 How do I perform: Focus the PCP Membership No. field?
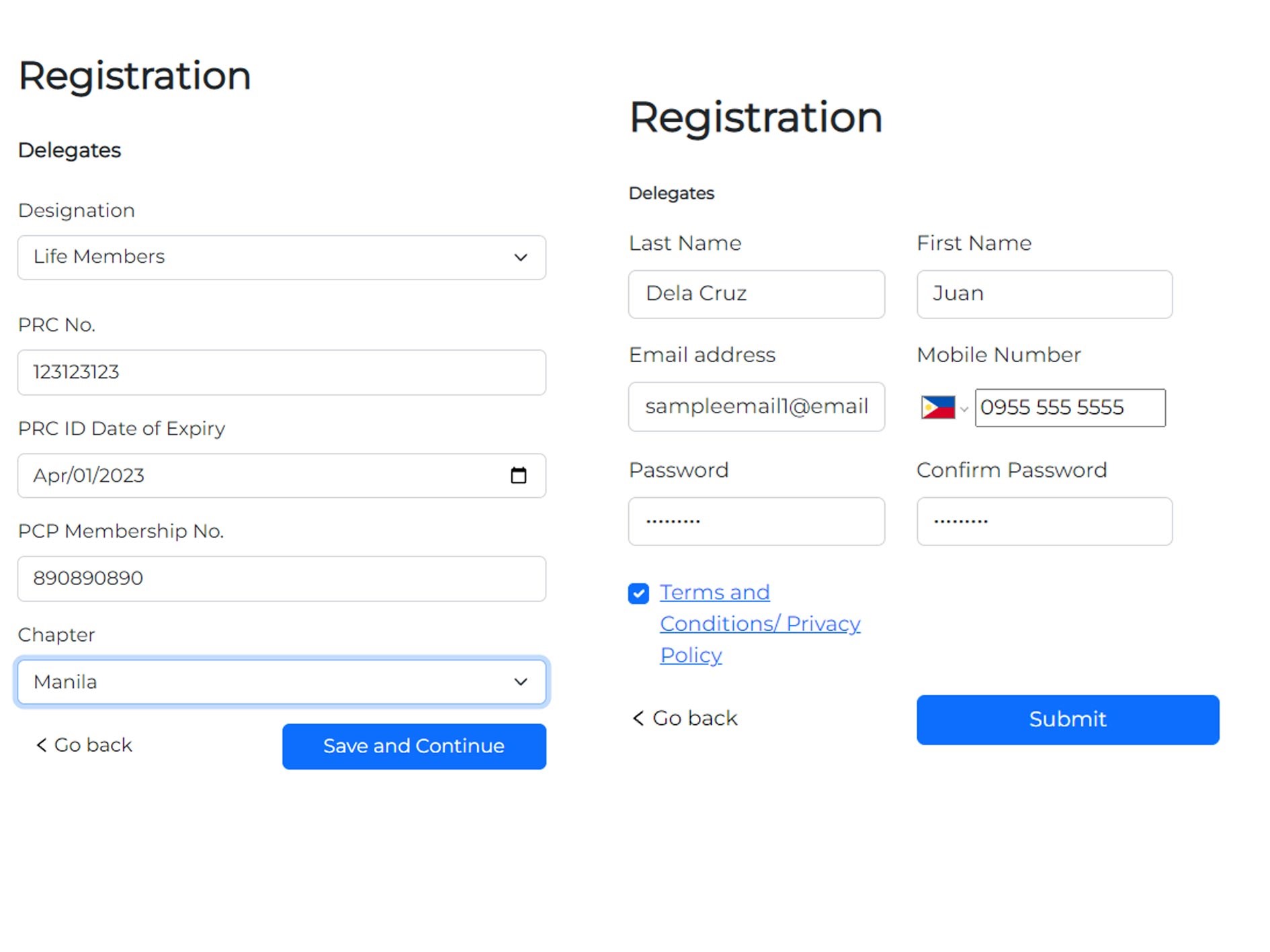pos(282,578)
